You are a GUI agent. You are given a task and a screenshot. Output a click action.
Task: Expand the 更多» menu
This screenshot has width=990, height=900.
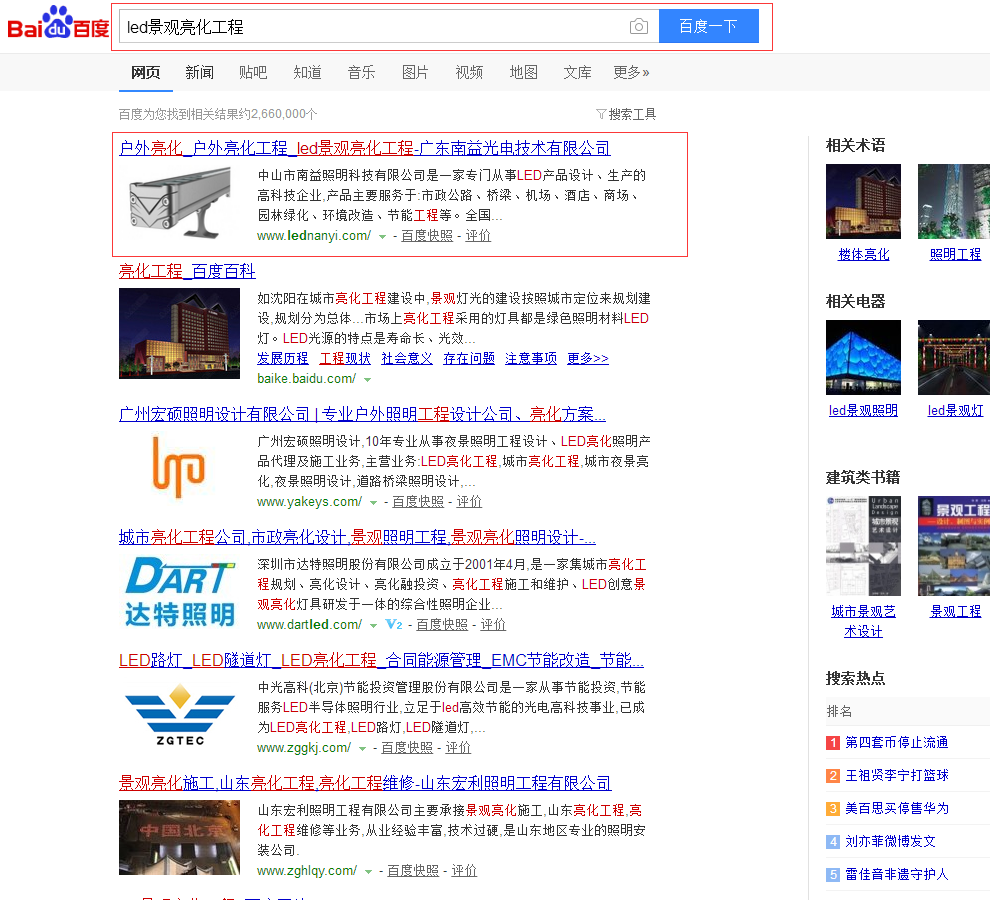pos(631,72)
